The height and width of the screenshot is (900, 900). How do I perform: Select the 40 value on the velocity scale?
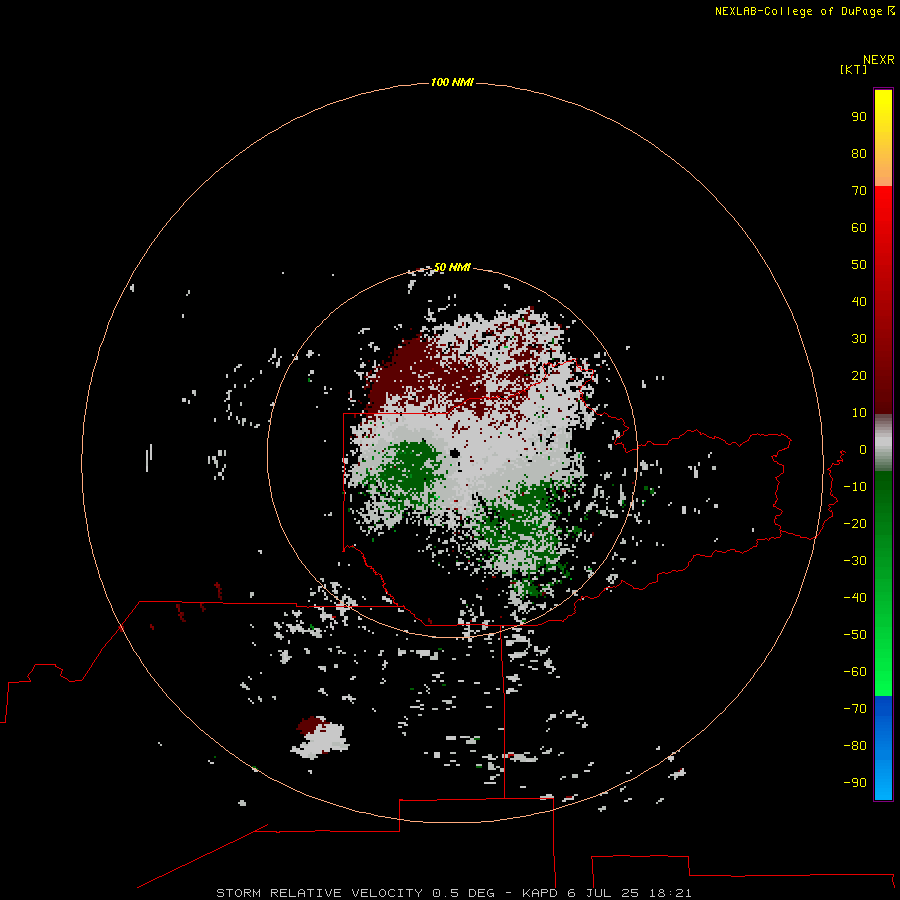pyautogui.click(x=859, y=301)
